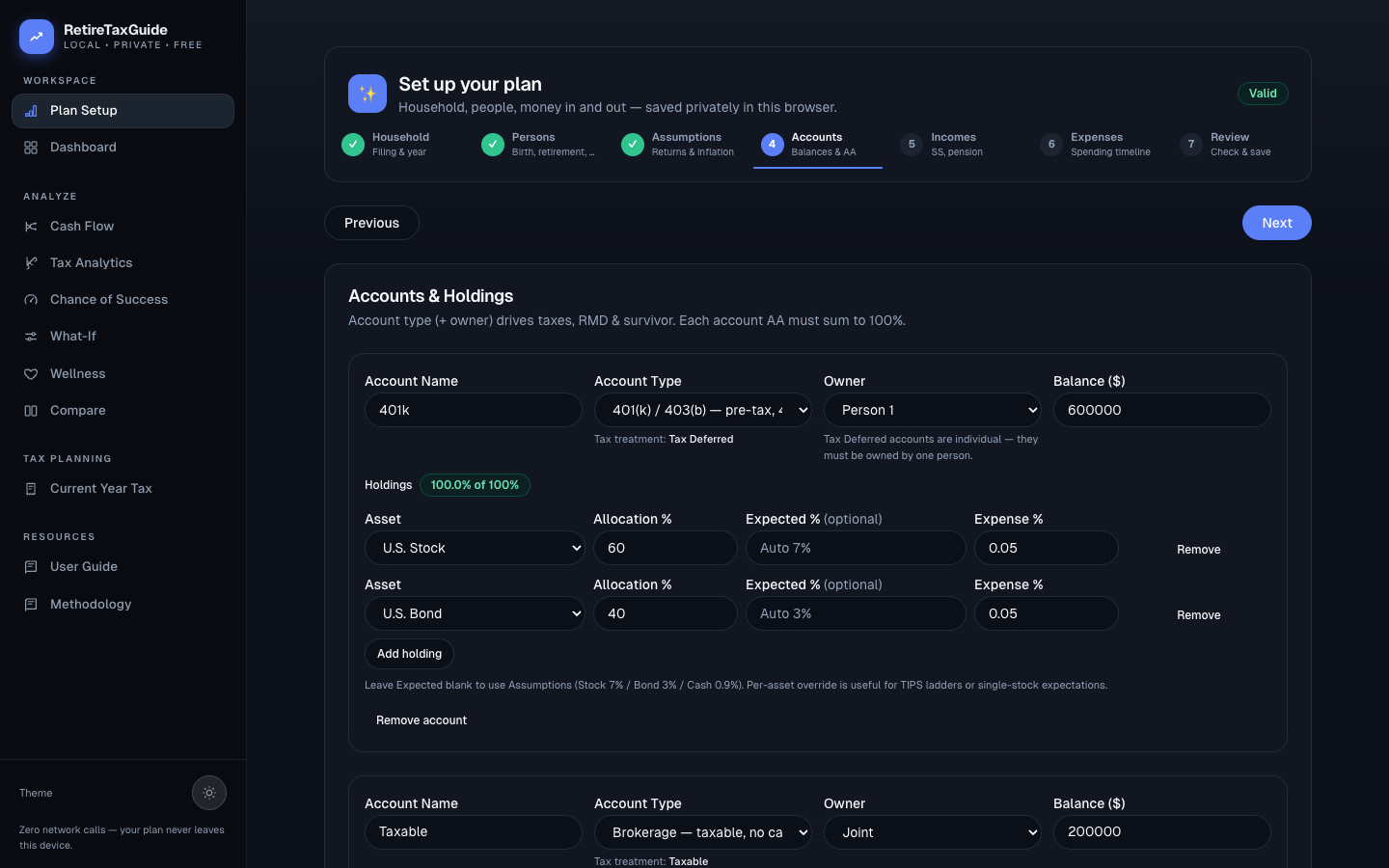This screenshot has width=1389, height=868.
Task: Click the Dashboard grid icon
Action: pyautogui.click(x=31, y=148)
